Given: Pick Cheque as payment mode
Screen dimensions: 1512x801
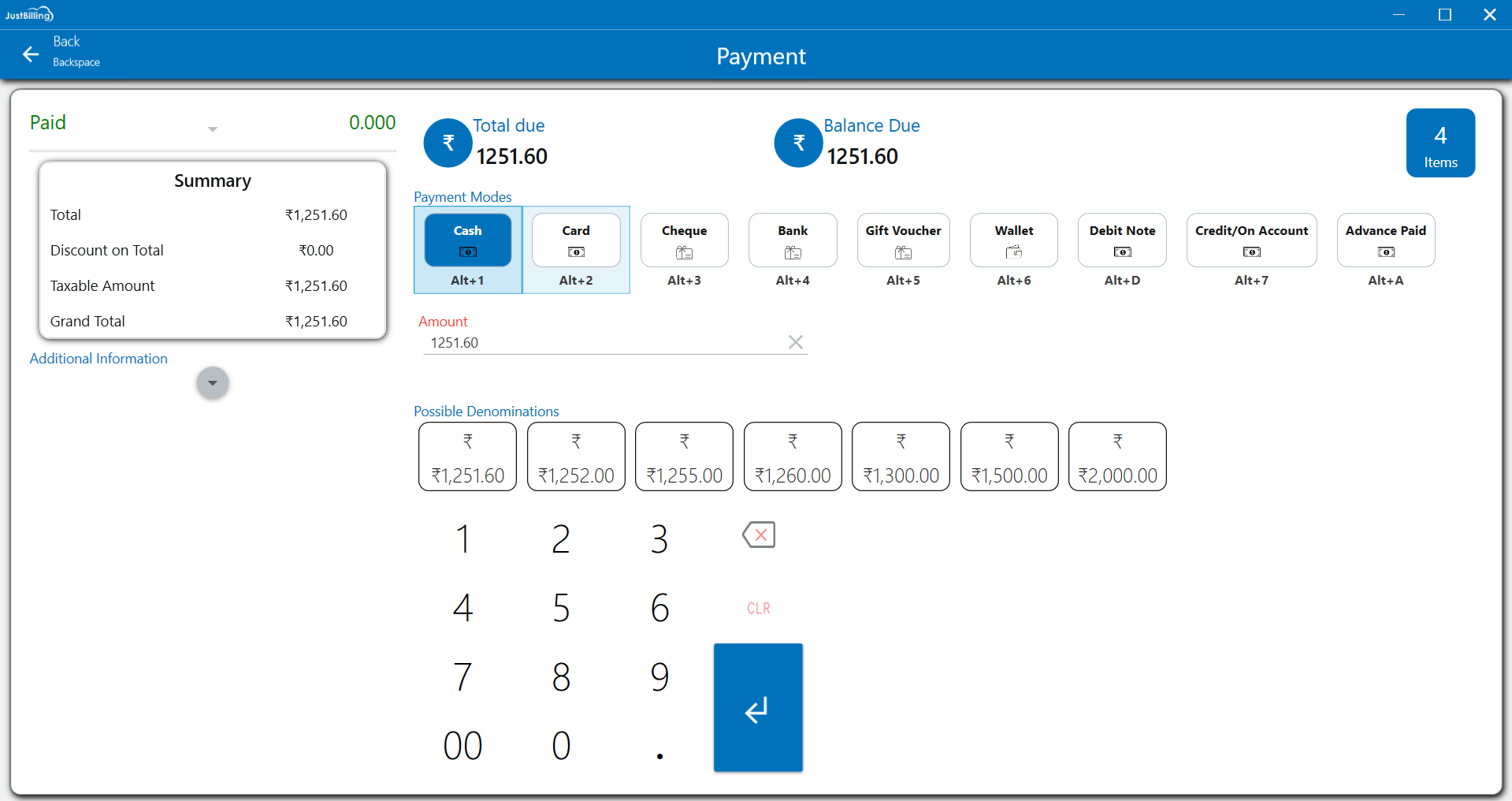Looking at the screenshot, I should pyautogui.click(x=684, y=240).
